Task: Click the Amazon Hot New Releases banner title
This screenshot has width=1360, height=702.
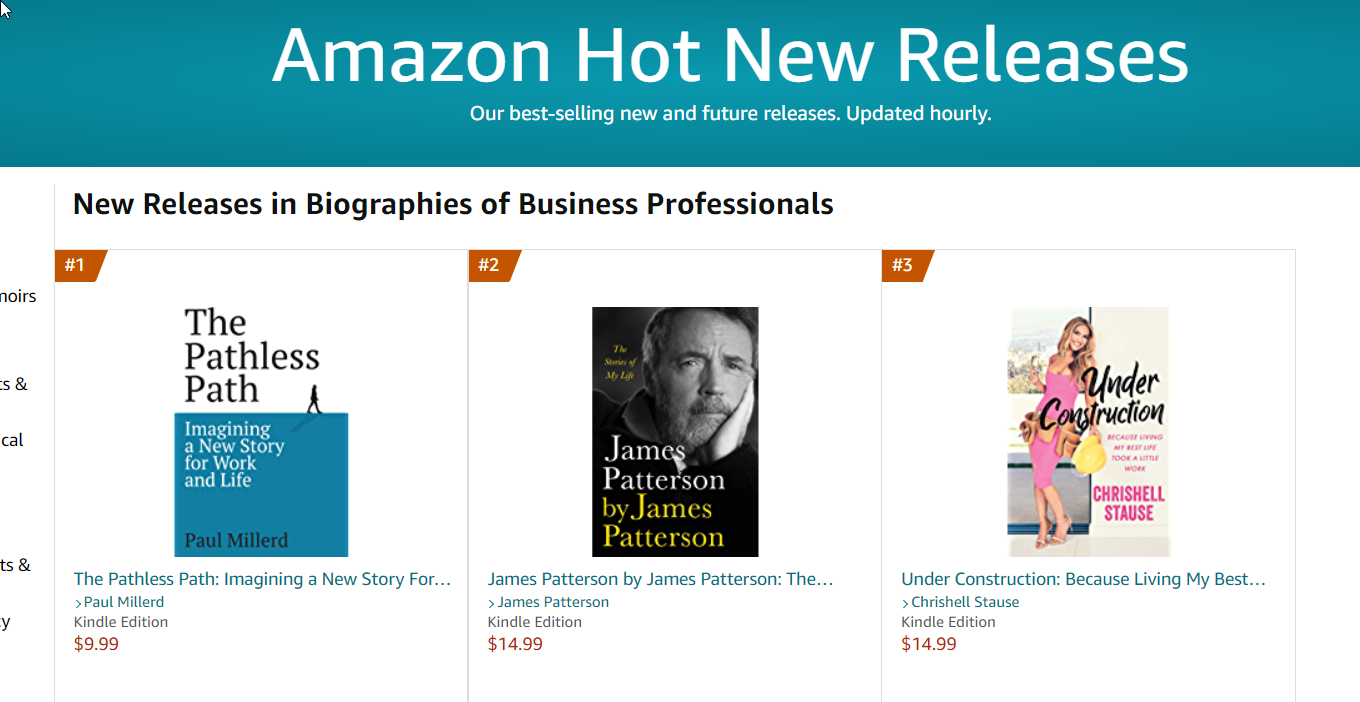Action: tap(730, 55)
